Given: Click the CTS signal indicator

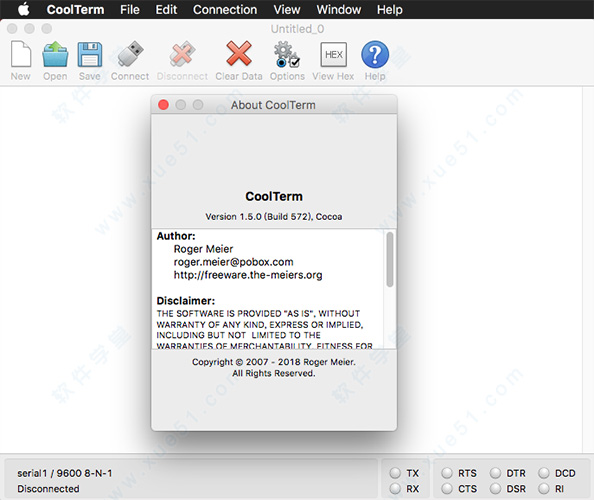Looking at the screenshot, I should coord(447,489).
